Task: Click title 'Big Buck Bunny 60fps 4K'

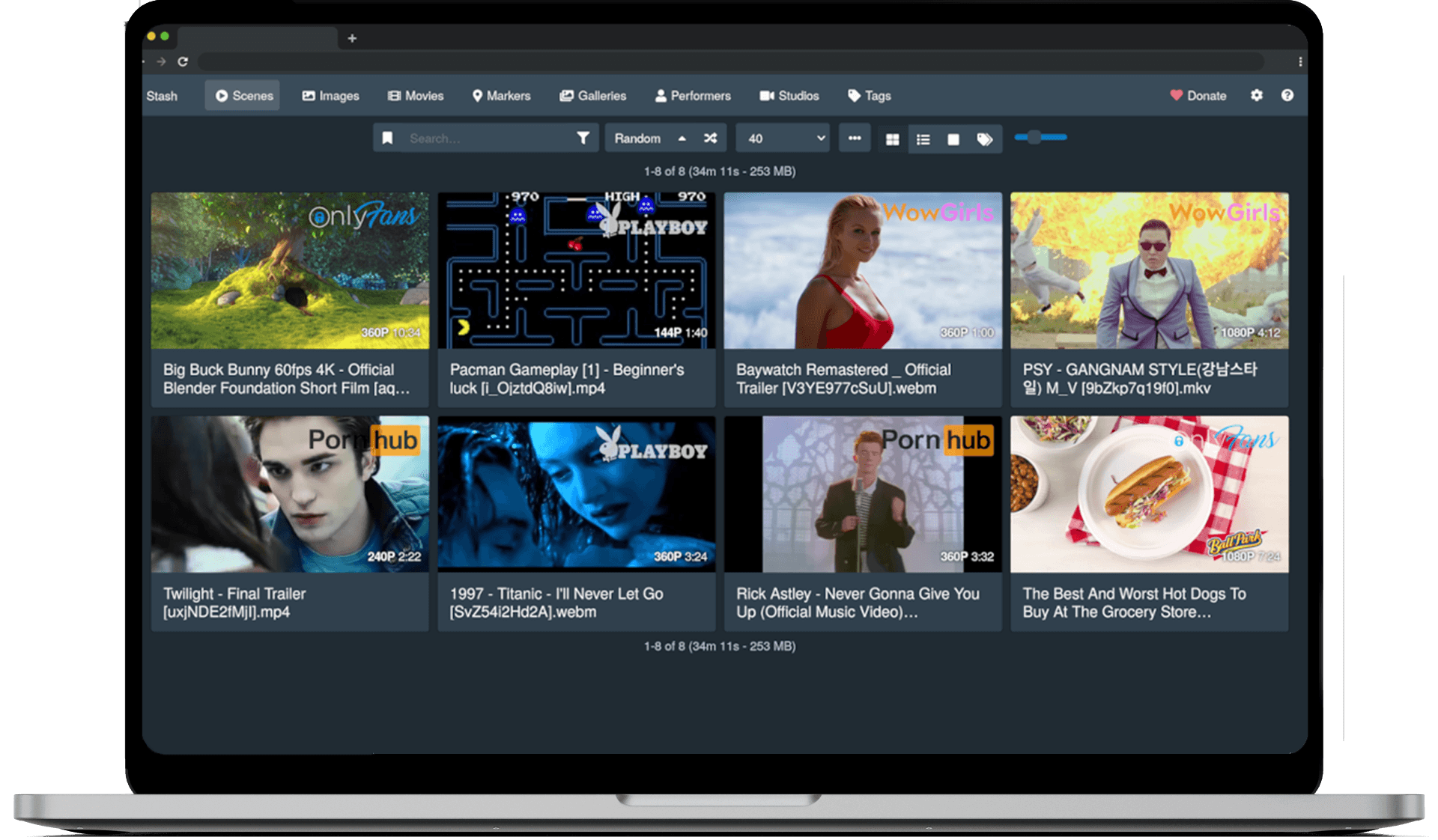Action: point(287,379)
